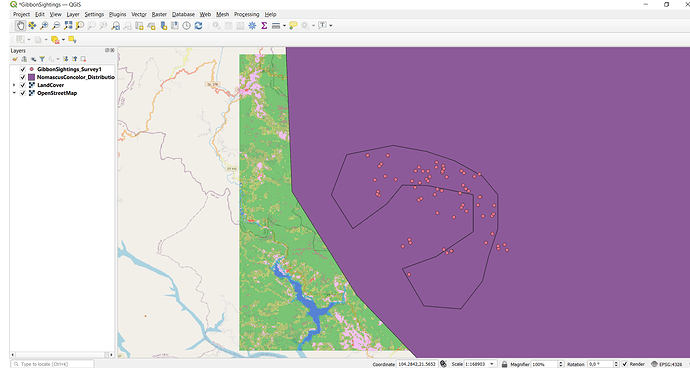Viewport: 690px width, 368px height.
Task: Filter legend icon in Layers panel
Action: (42, 59)
